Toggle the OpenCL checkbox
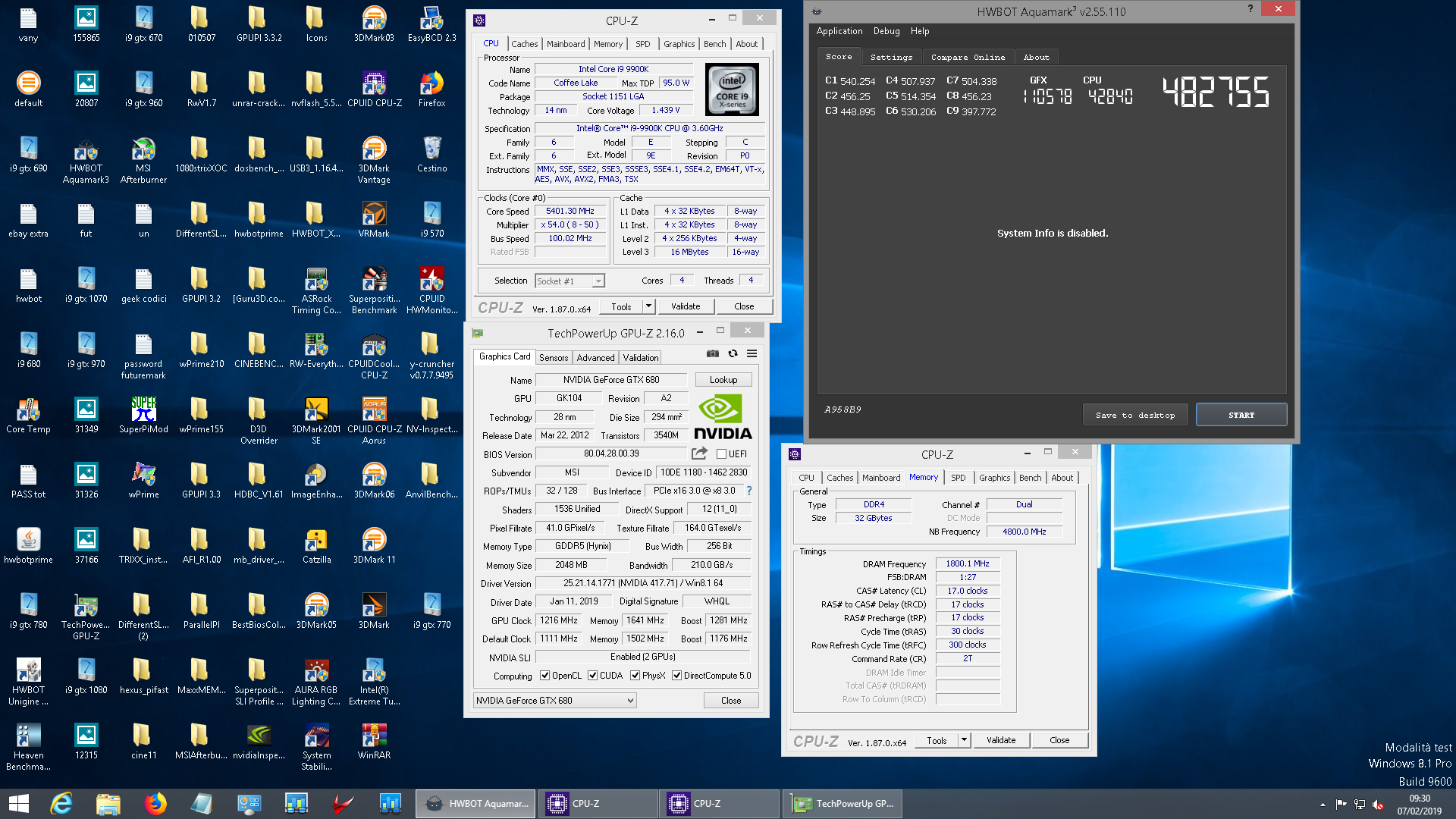The image size is (1456, 819). (544, 676)
